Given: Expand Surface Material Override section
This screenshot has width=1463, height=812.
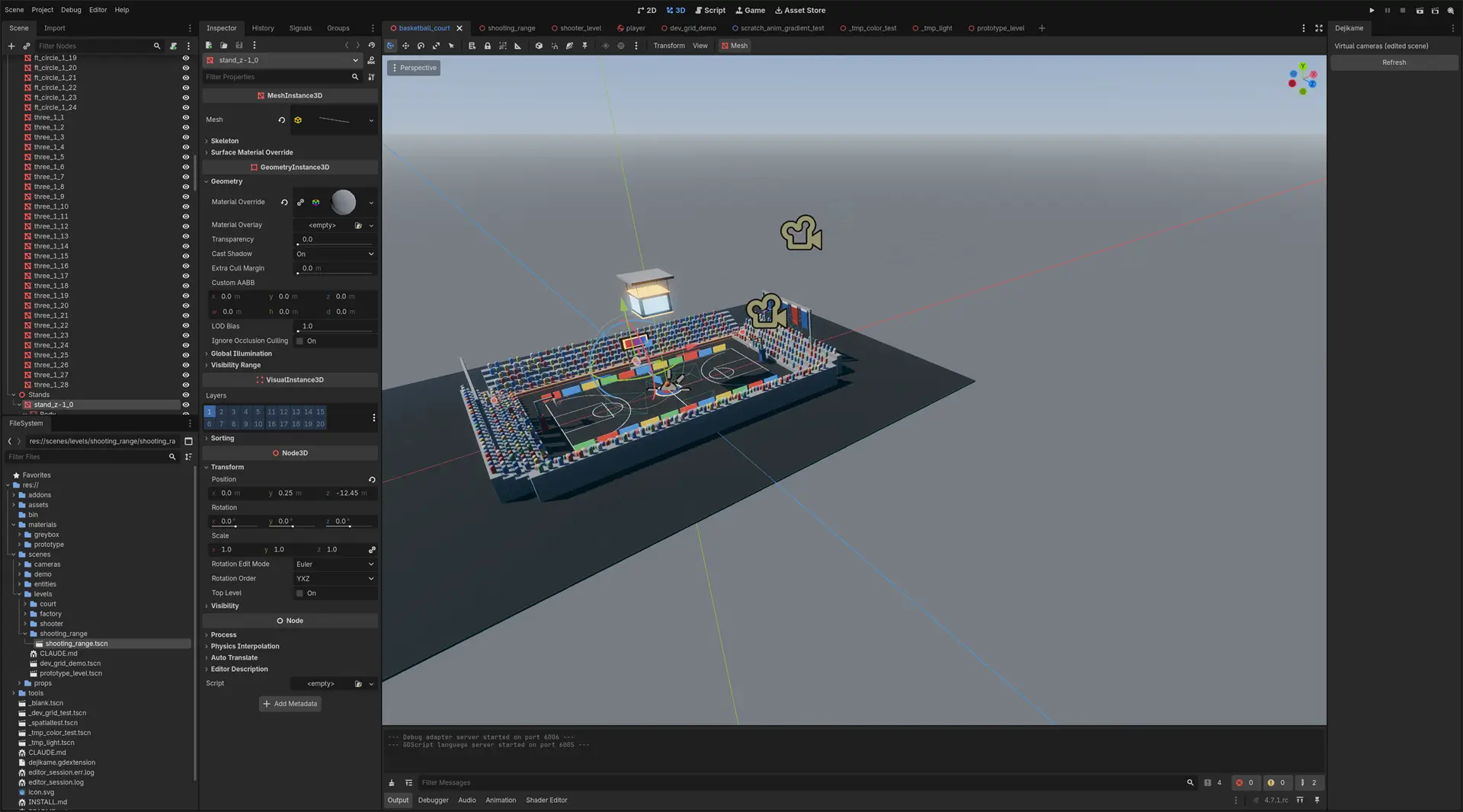Looking at the screenshot, I should click(251, 152).
